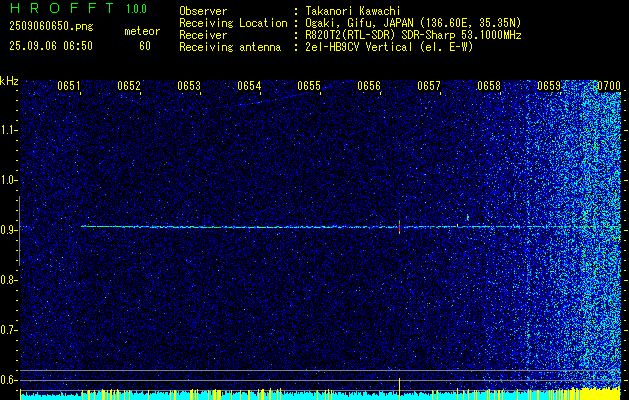Click the 0652 time marker
The width and height of the screenshot is (629, 400).
(x=129, y=86)
